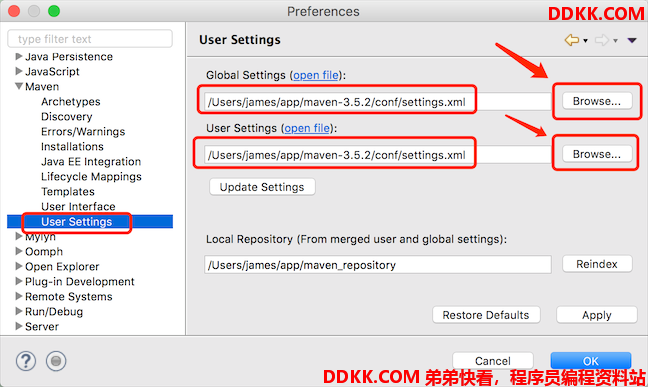Image resolution: width=648 pixels, height=387 pixels.
Task: Click the help question mark icon
Action: point(26,361)
